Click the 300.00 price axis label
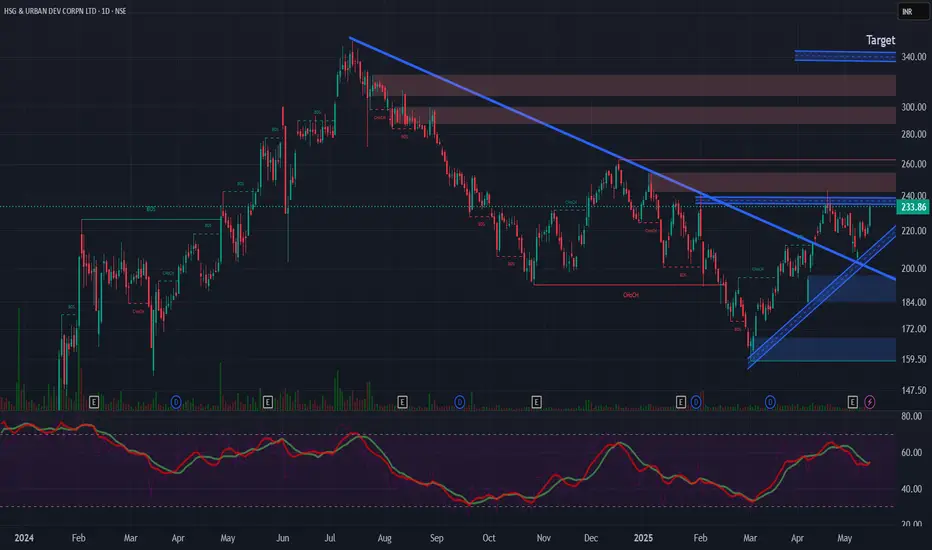 point(914,108)
